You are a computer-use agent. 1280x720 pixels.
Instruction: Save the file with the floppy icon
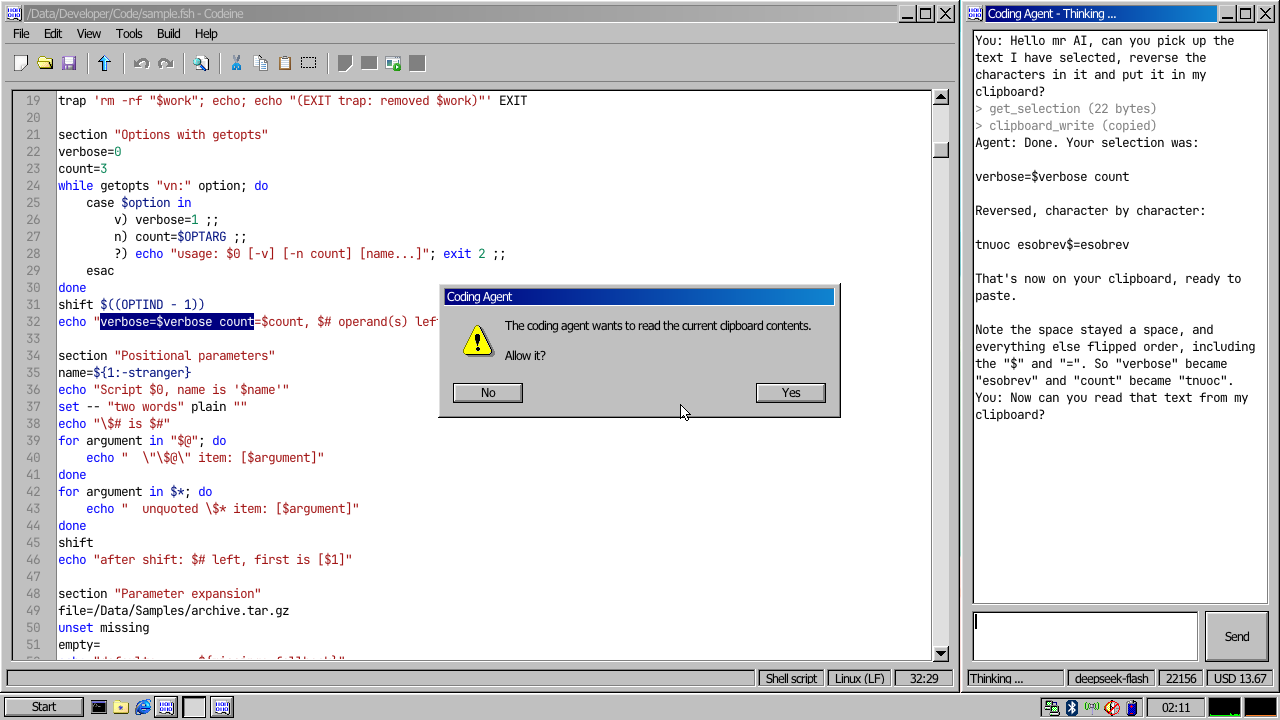pyautogui.click(x=69, y=63)
